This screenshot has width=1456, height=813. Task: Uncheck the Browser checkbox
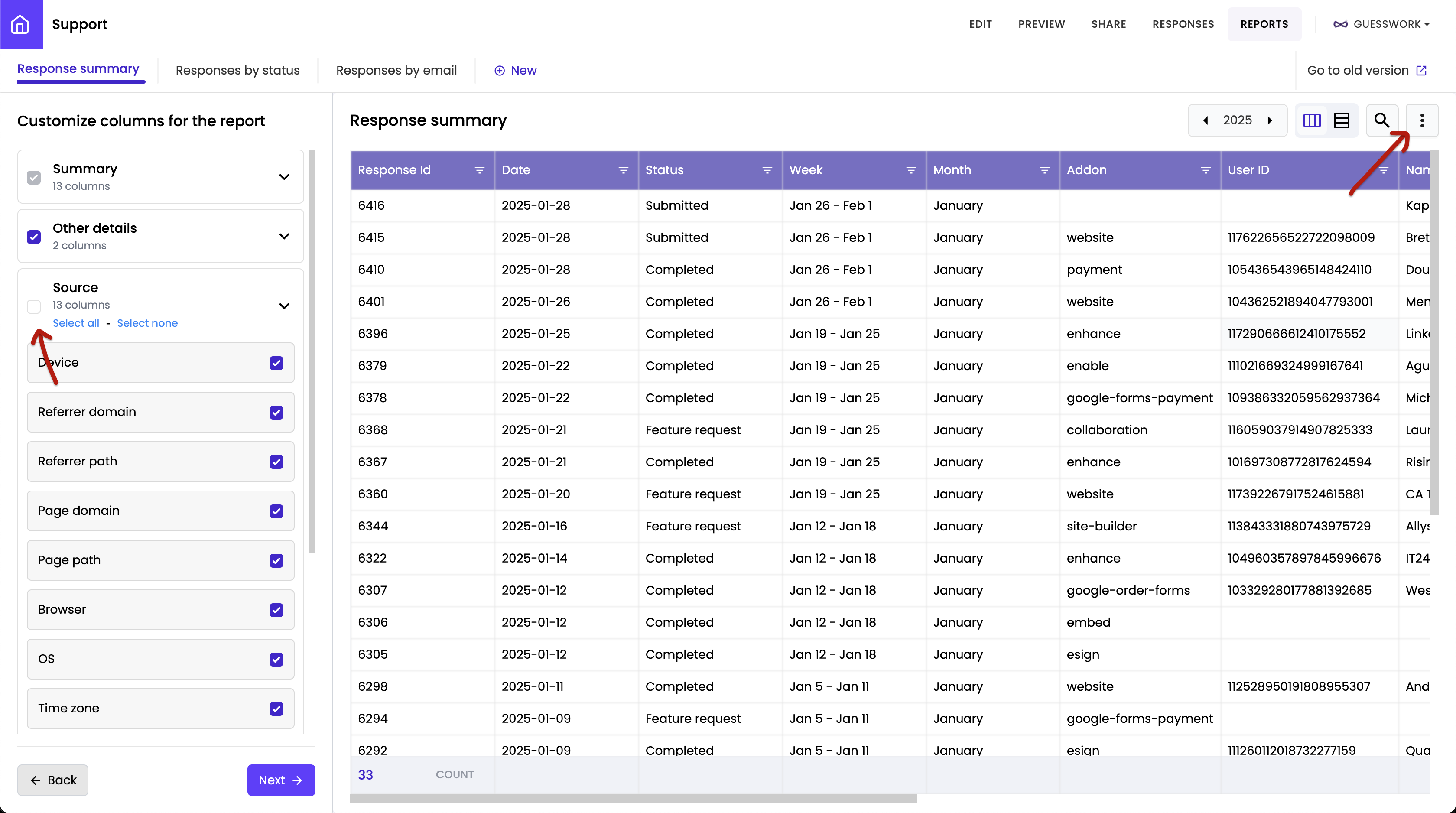tap(276, 610)
